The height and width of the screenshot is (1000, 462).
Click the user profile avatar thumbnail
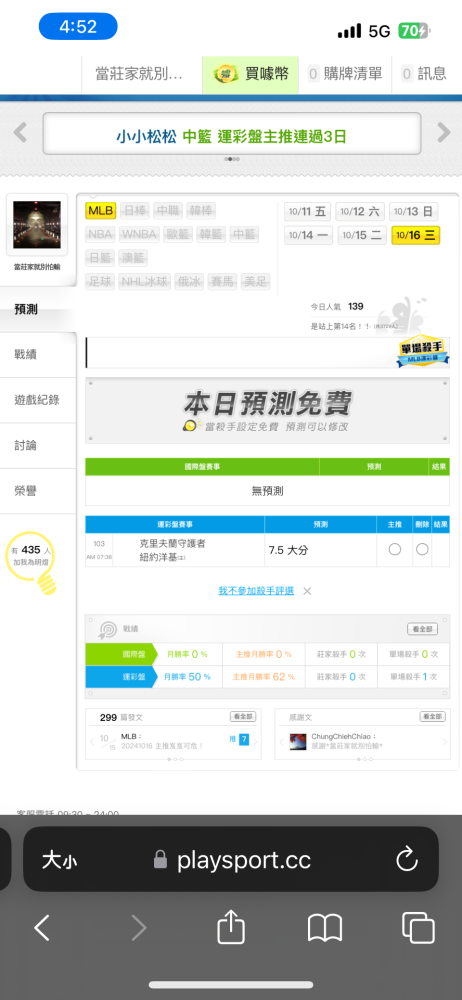click(37, 224)
